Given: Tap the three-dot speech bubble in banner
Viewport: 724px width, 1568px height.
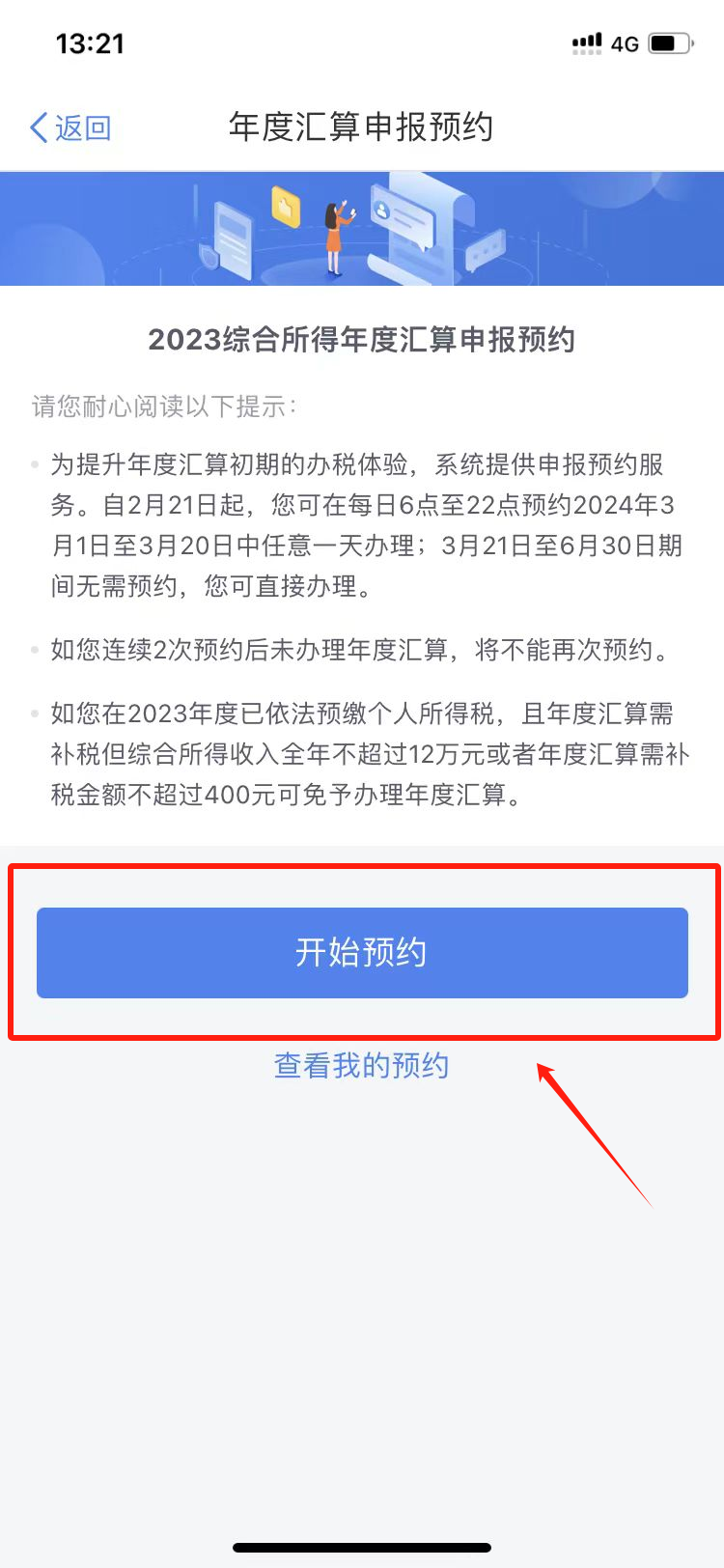Looking at the screenshot, I should click(x=486, y=250).
